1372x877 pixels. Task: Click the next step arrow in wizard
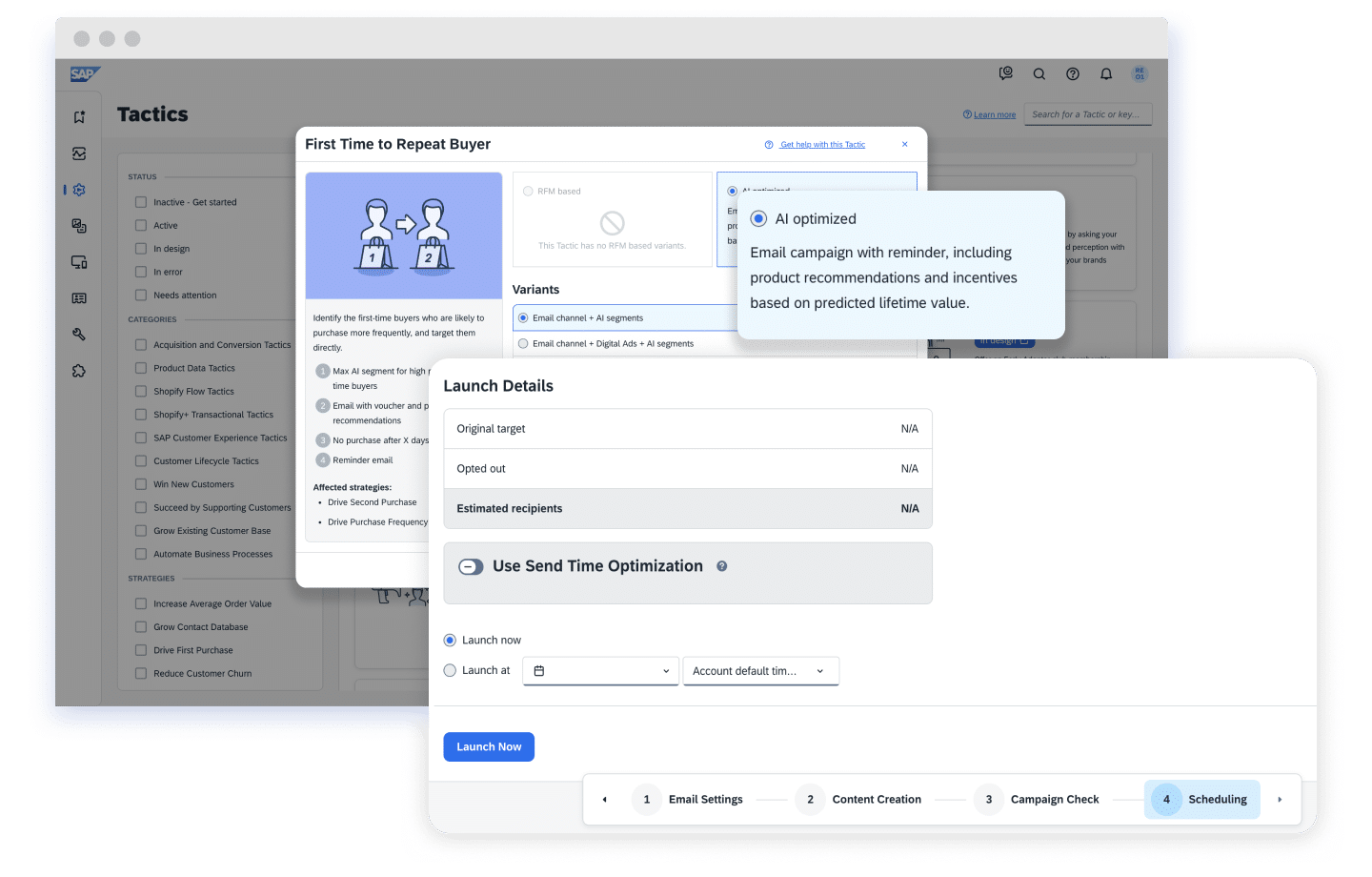[1279, 800]
